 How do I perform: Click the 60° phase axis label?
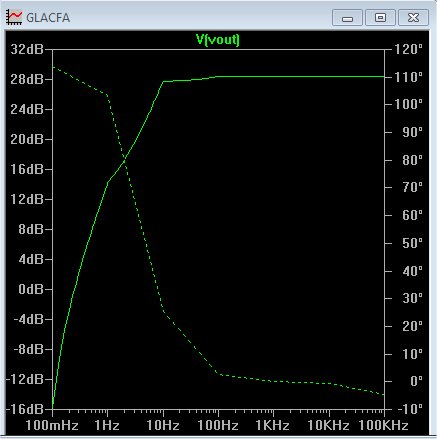[413, 215]
